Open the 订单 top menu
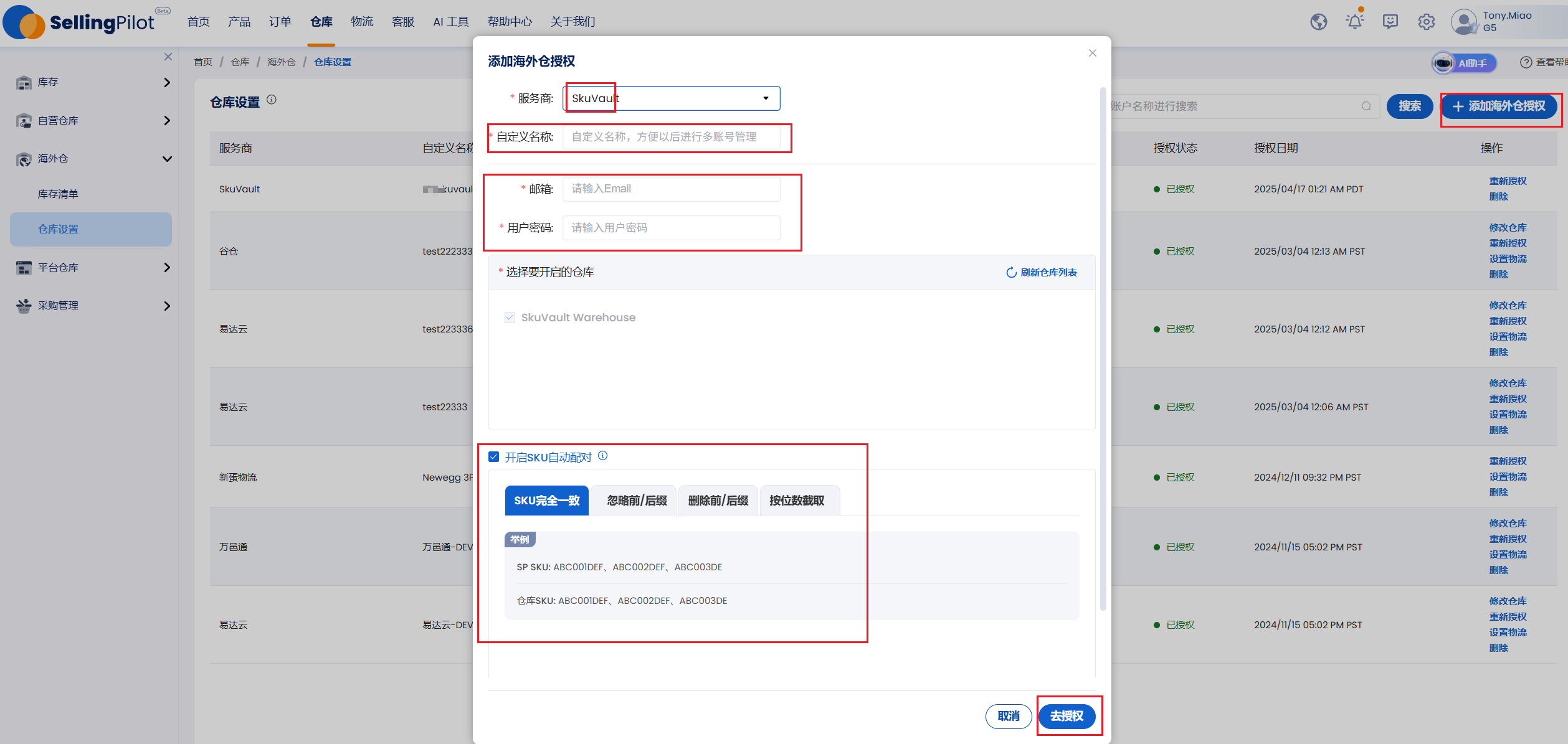The image size is (1568, 744). pos(280,22)
